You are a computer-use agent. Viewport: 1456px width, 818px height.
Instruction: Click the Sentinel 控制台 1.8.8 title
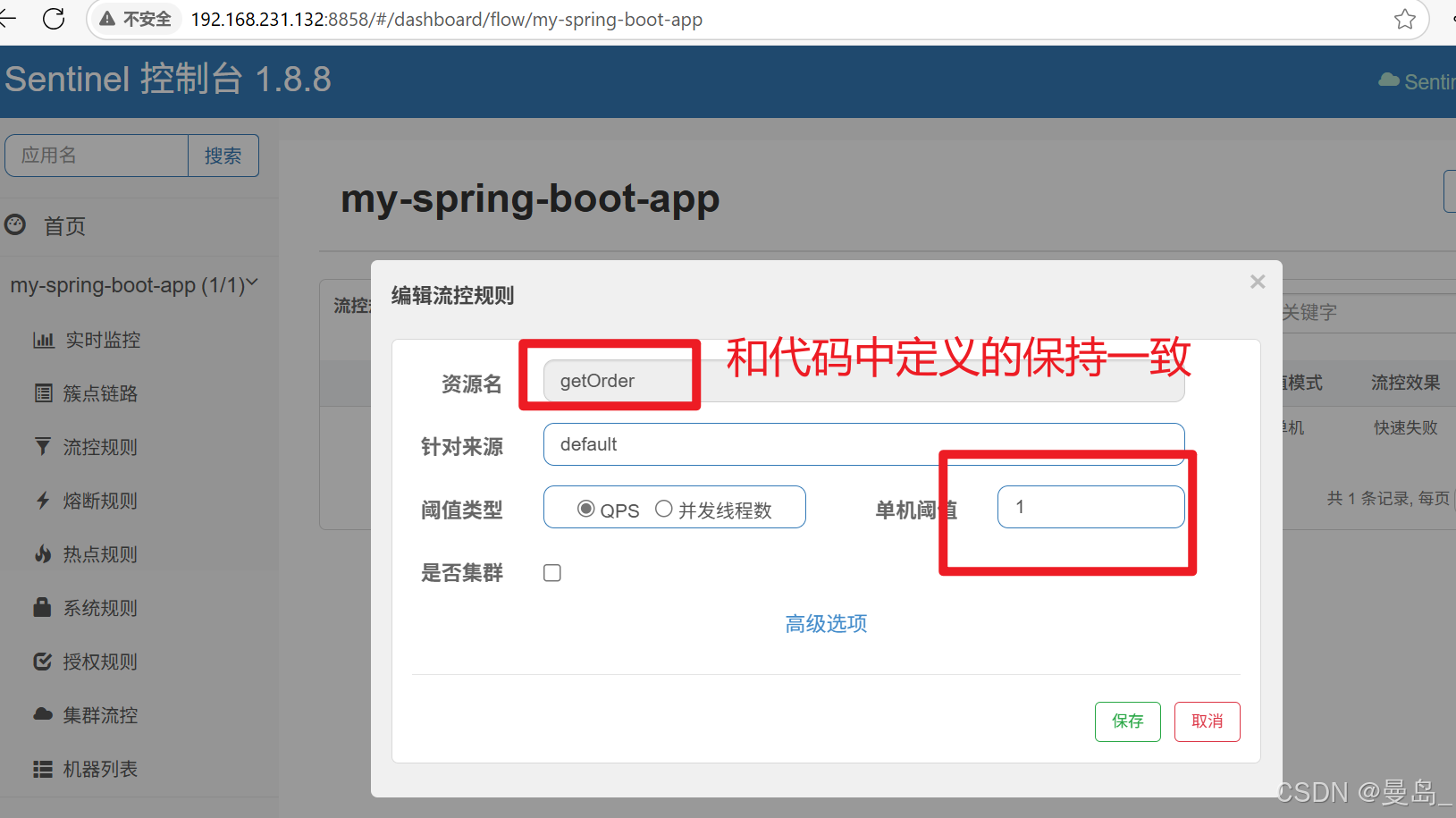tap(168, 79)
